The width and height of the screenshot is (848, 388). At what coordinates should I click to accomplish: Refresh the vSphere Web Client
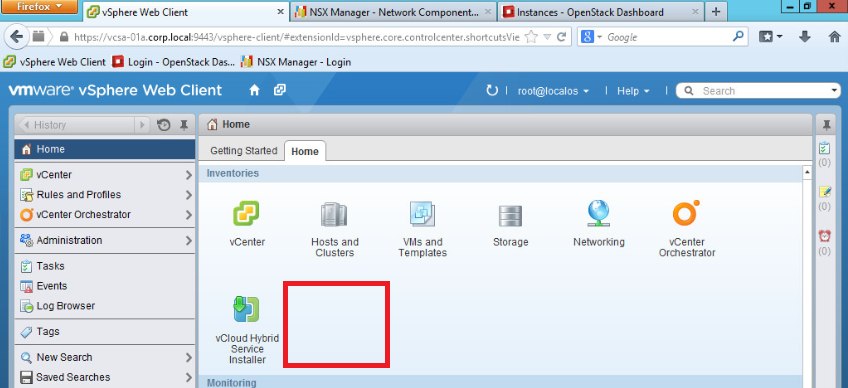pyautogui.click(x=492, y=90)
